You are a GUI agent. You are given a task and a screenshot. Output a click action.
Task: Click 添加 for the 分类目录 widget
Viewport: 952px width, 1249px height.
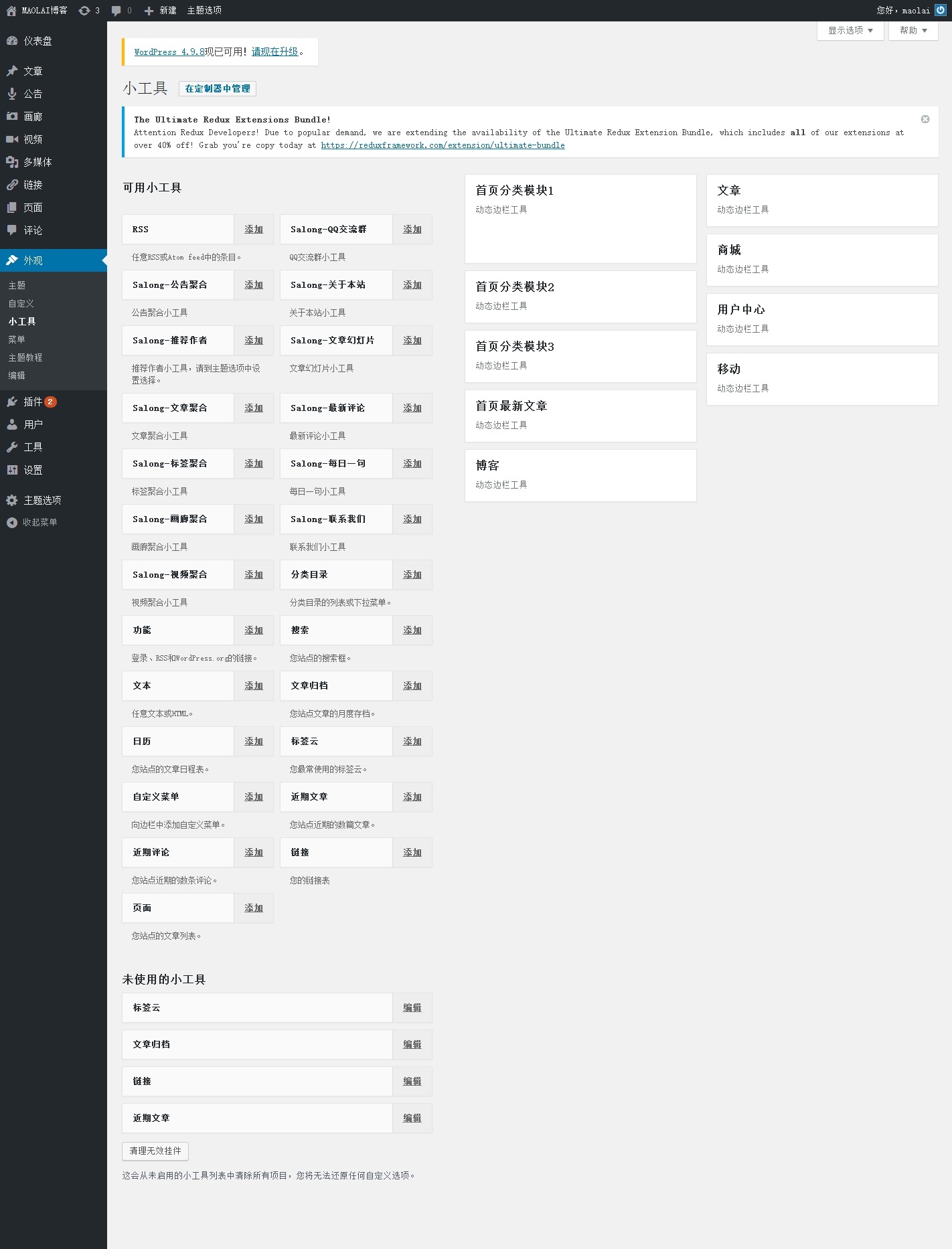[x=412, y=575]
